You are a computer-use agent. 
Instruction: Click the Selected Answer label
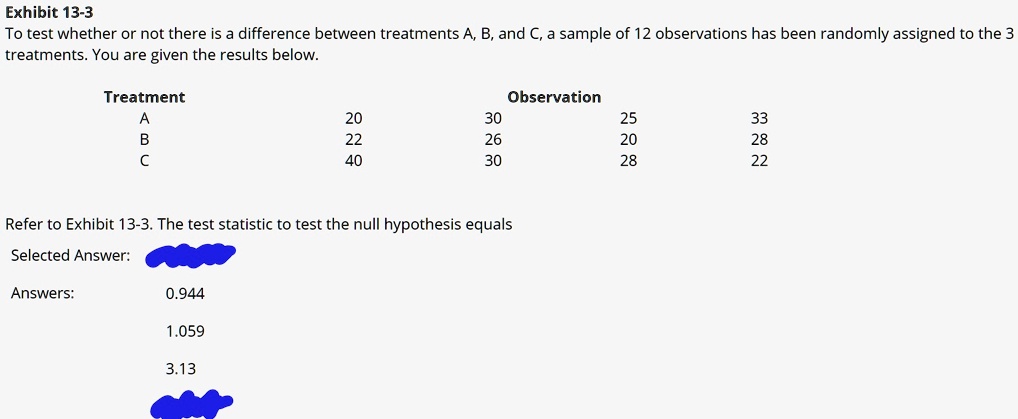(x=70, y=256)
